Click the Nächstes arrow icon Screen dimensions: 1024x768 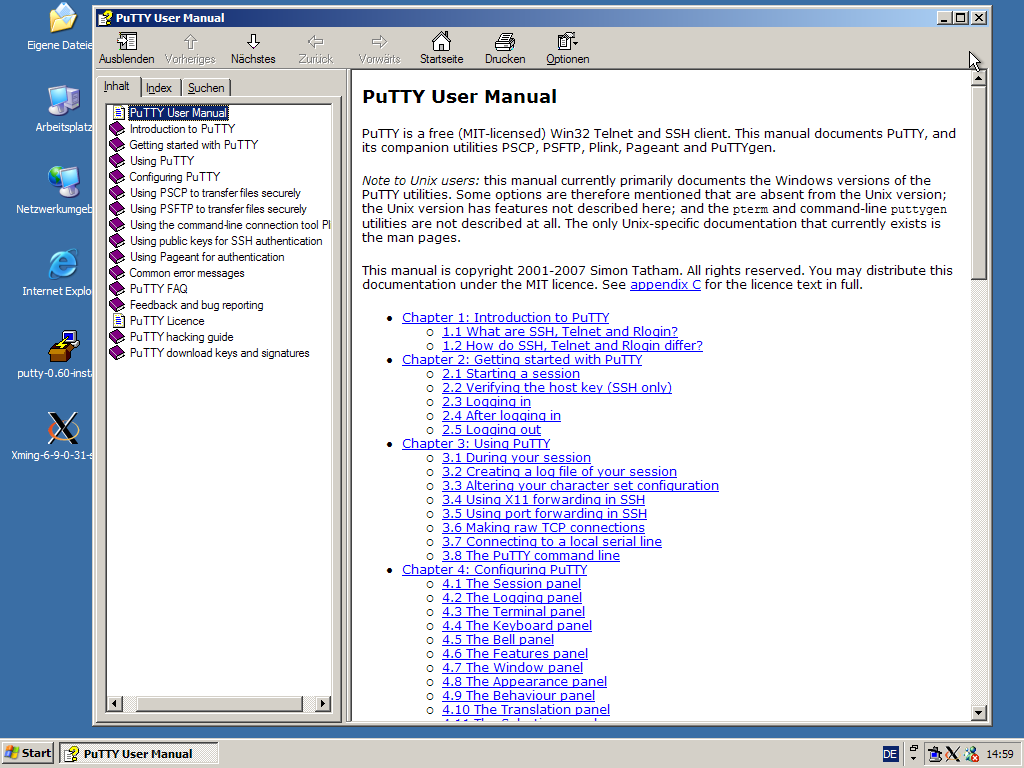[x=253, y=42]
